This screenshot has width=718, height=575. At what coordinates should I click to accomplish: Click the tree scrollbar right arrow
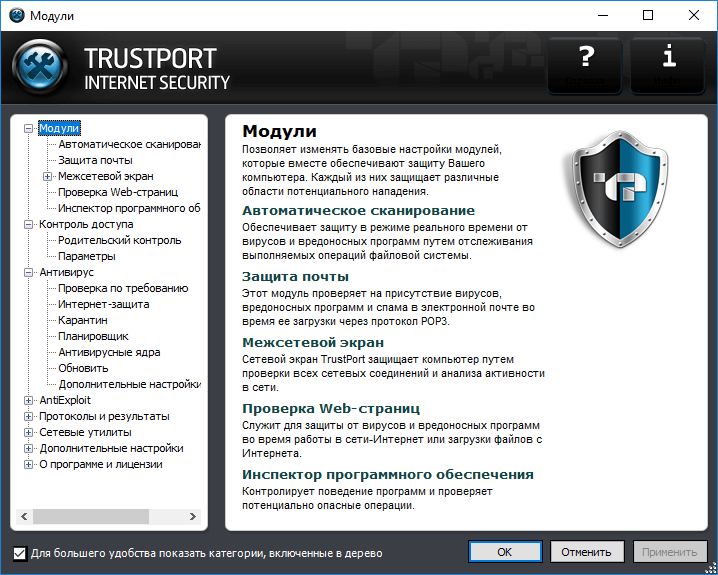point(193,516)
